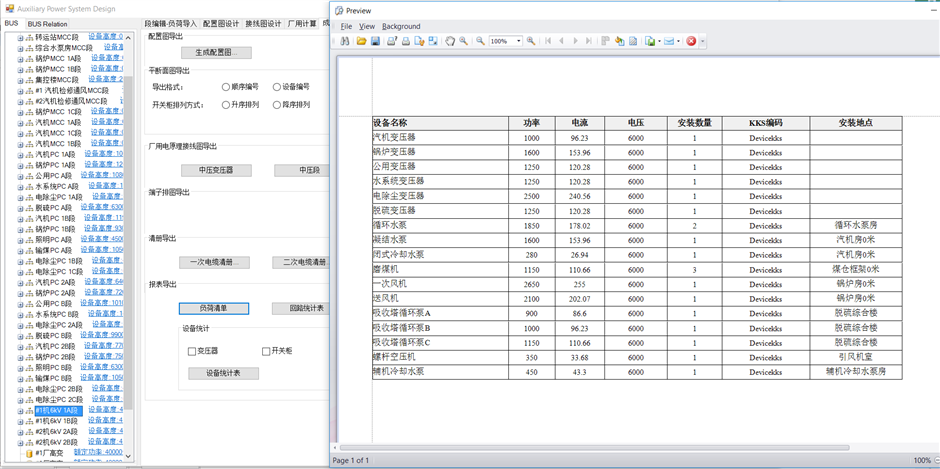Click the Save floppy disk icon
The width and height of the screenshot is (940, 469).
375,41
